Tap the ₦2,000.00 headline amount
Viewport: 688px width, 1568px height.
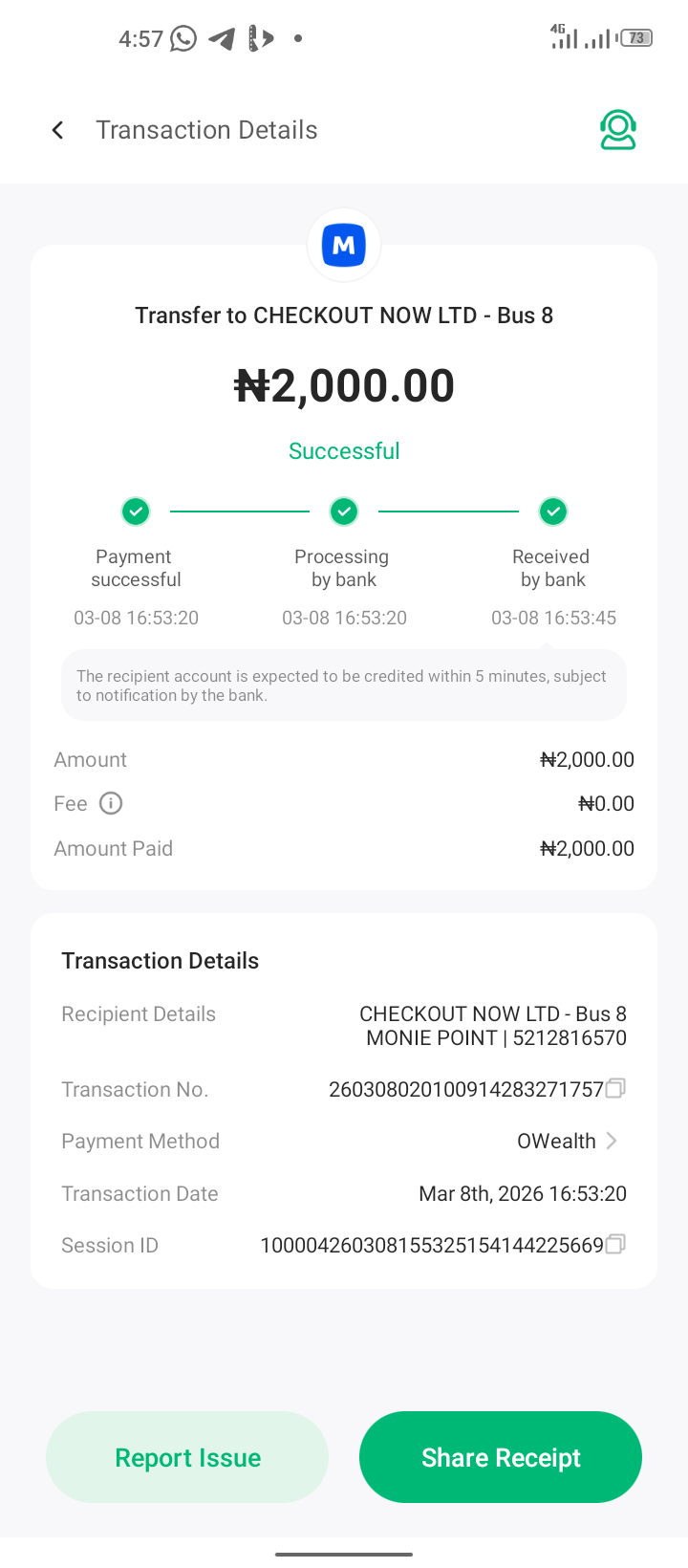coord(344,386)
